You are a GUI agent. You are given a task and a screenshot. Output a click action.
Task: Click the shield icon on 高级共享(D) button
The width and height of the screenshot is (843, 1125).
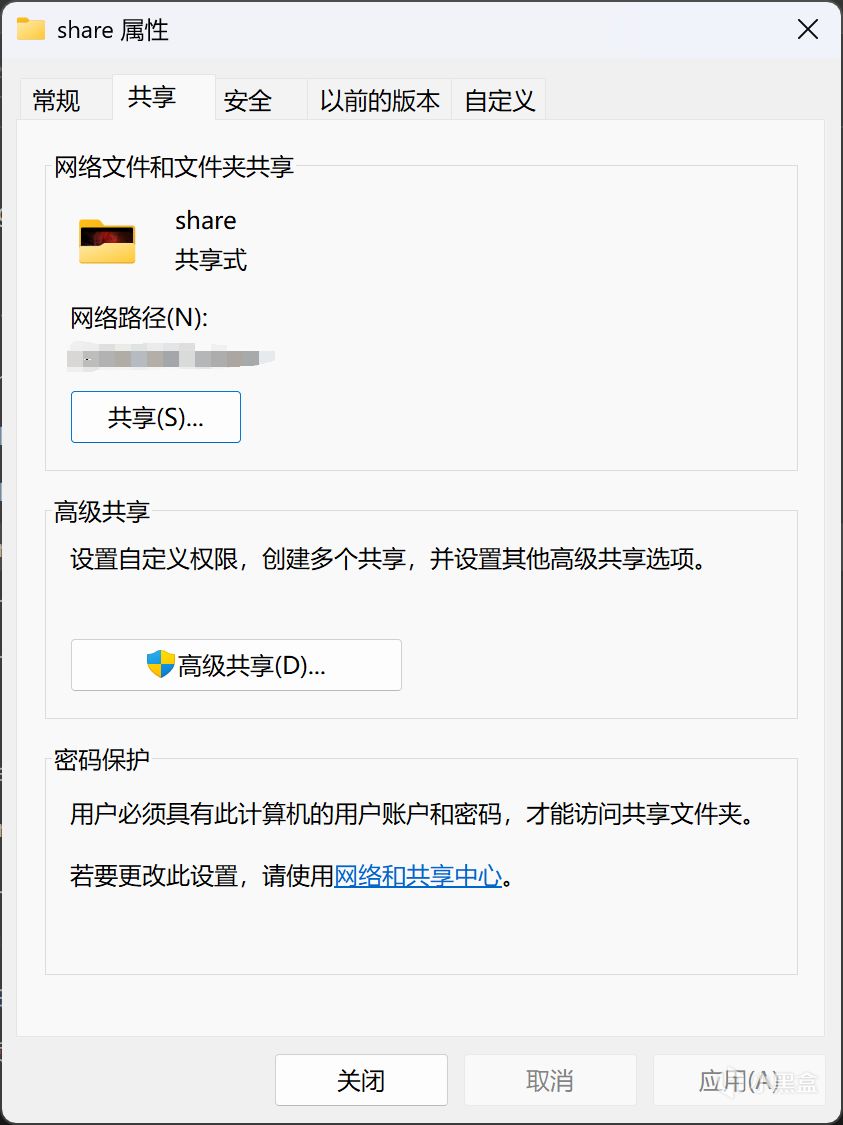click(161, 664)
